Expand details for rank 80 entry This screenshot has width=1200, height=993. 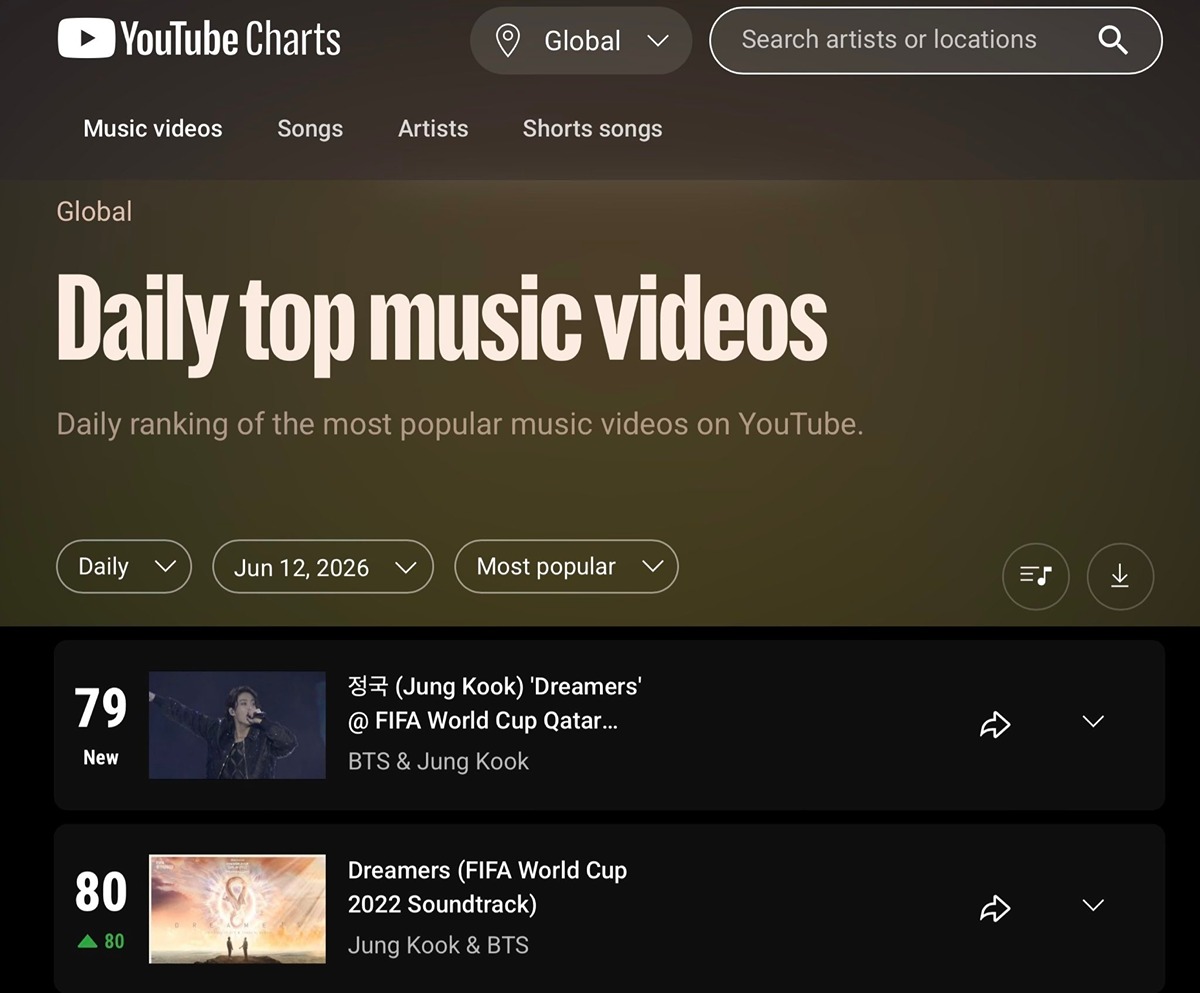point(1093,906)
